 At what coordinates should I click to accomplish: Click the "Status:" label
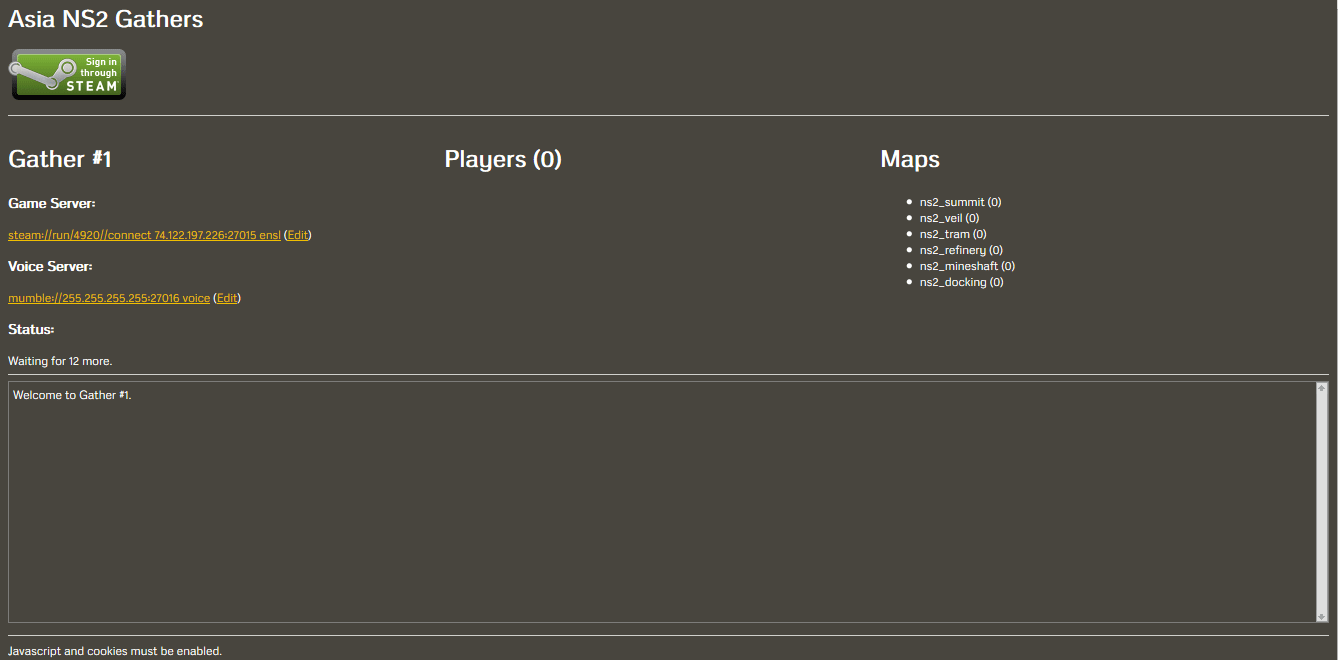click(x=31, y=329)
